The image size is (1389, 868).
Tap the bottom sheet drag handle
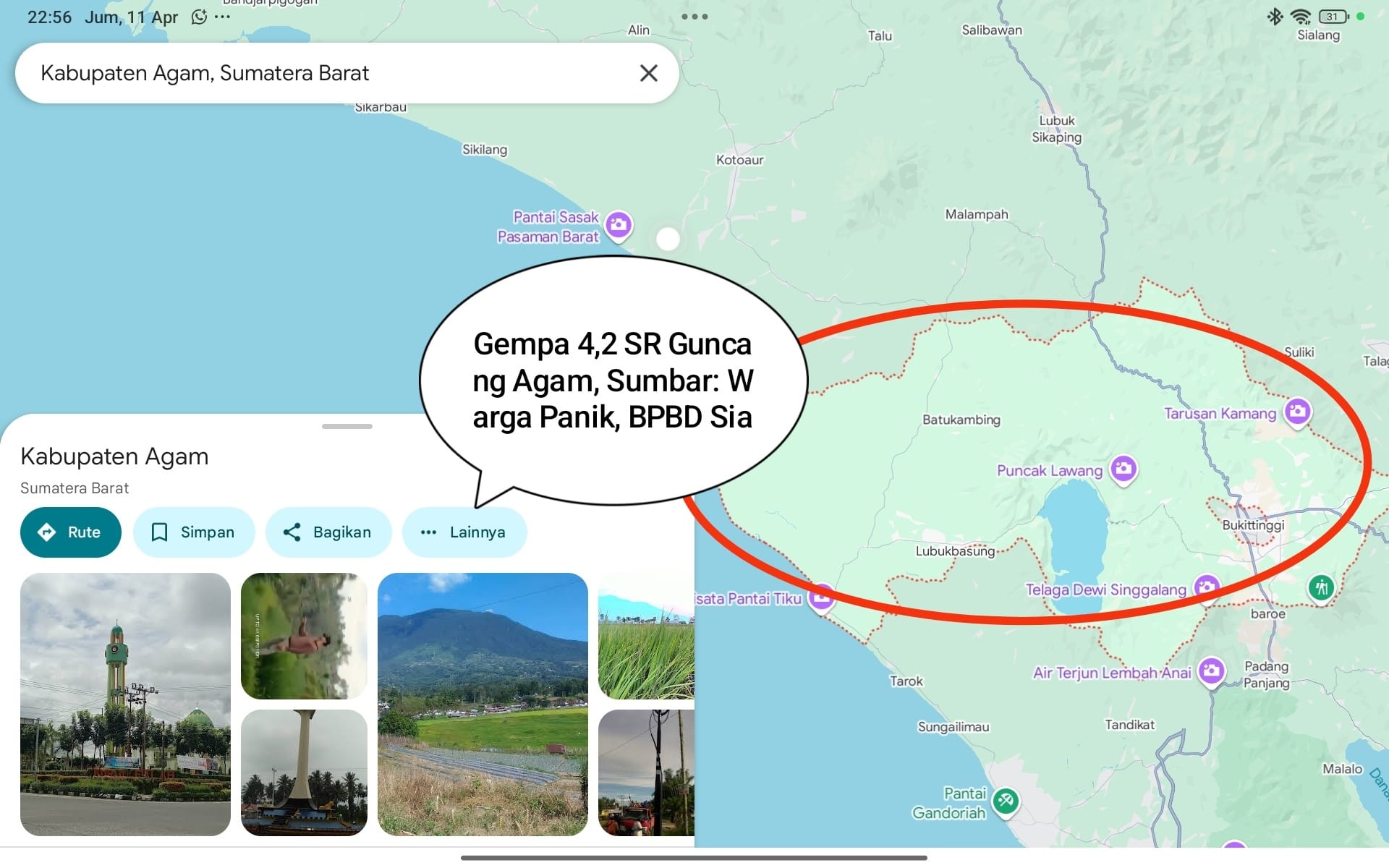point(347,426)
